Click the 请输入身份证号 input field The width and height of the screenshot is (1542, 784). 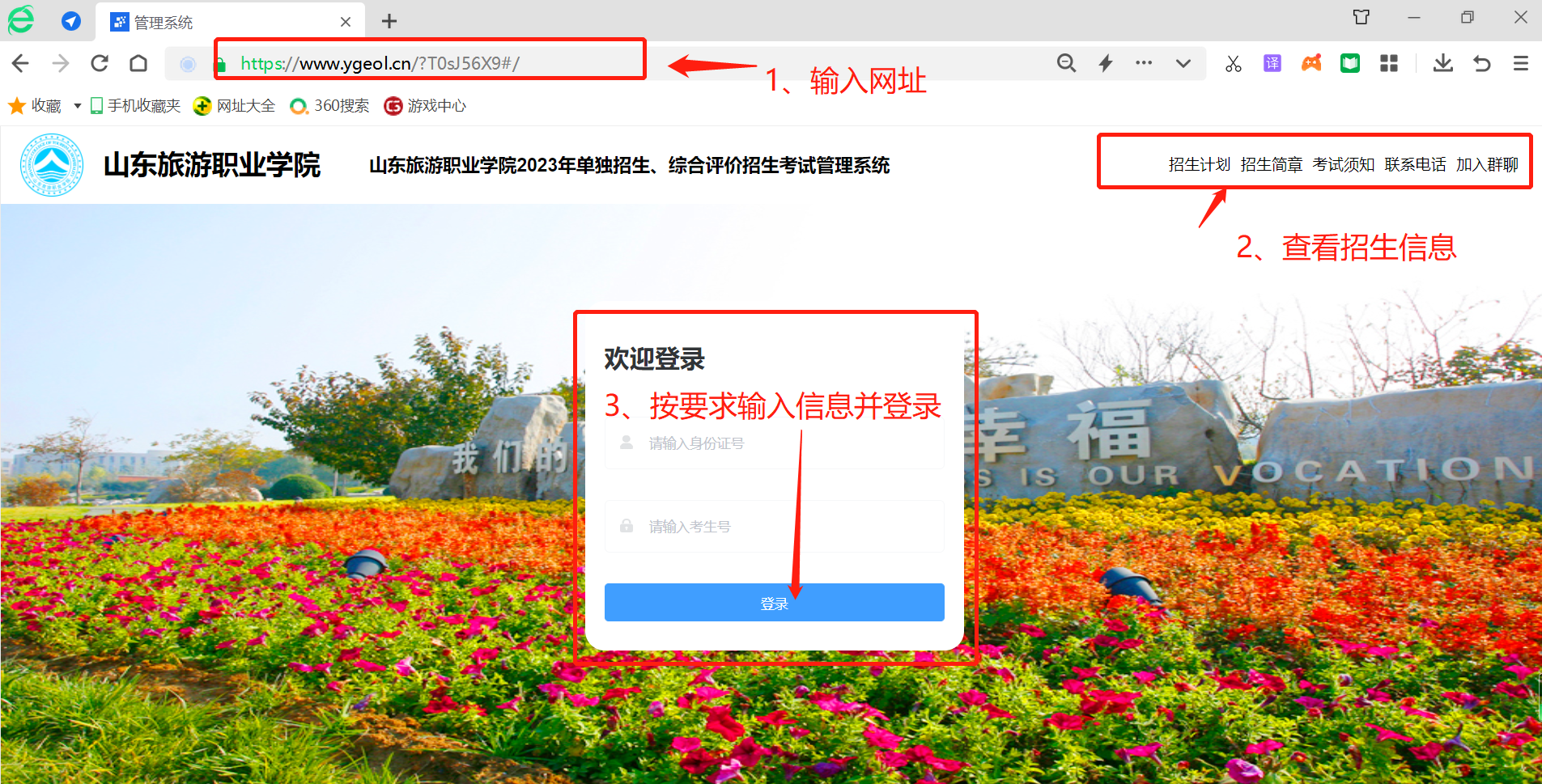click(775, 443)
